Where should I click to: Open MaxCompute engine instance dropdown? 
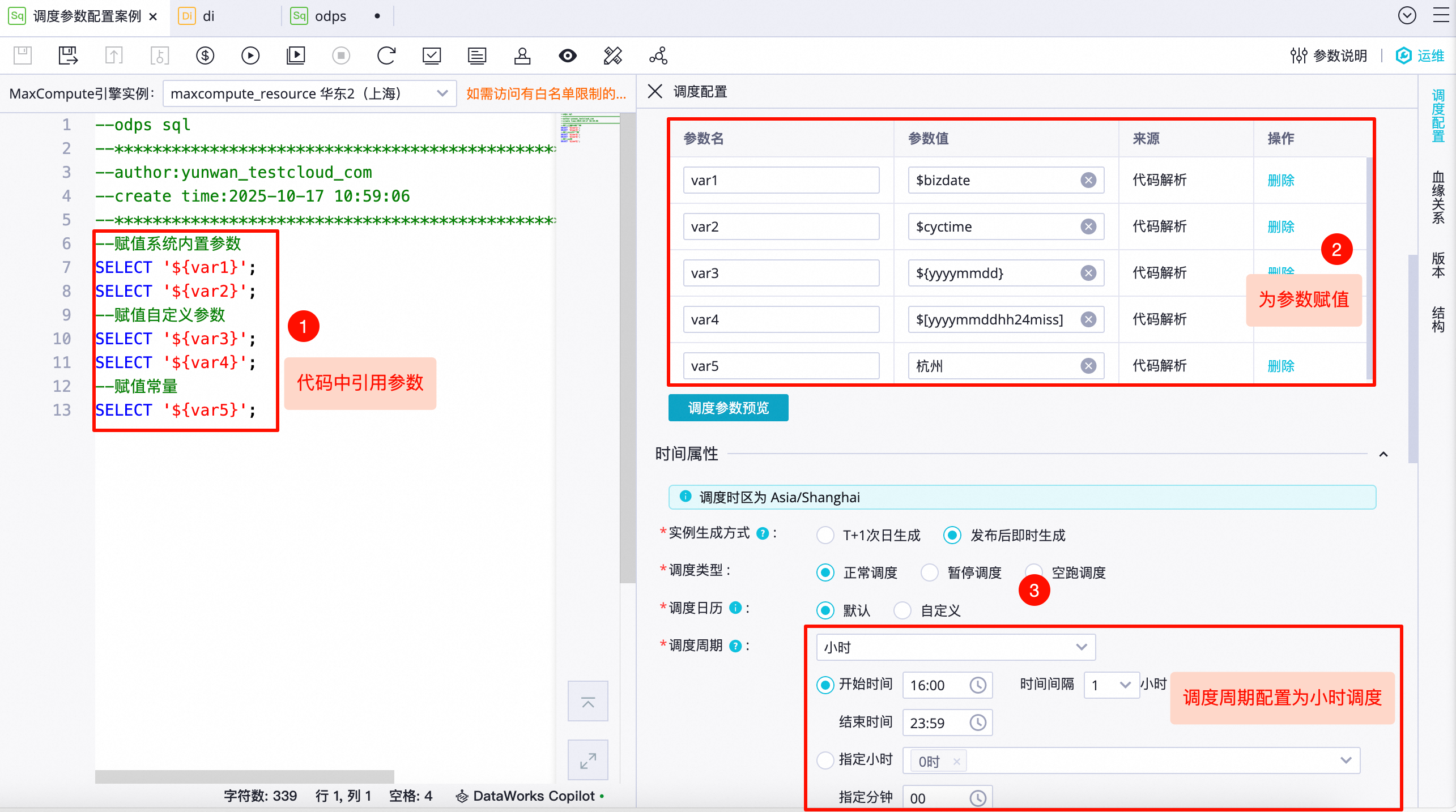click(309, 93)
